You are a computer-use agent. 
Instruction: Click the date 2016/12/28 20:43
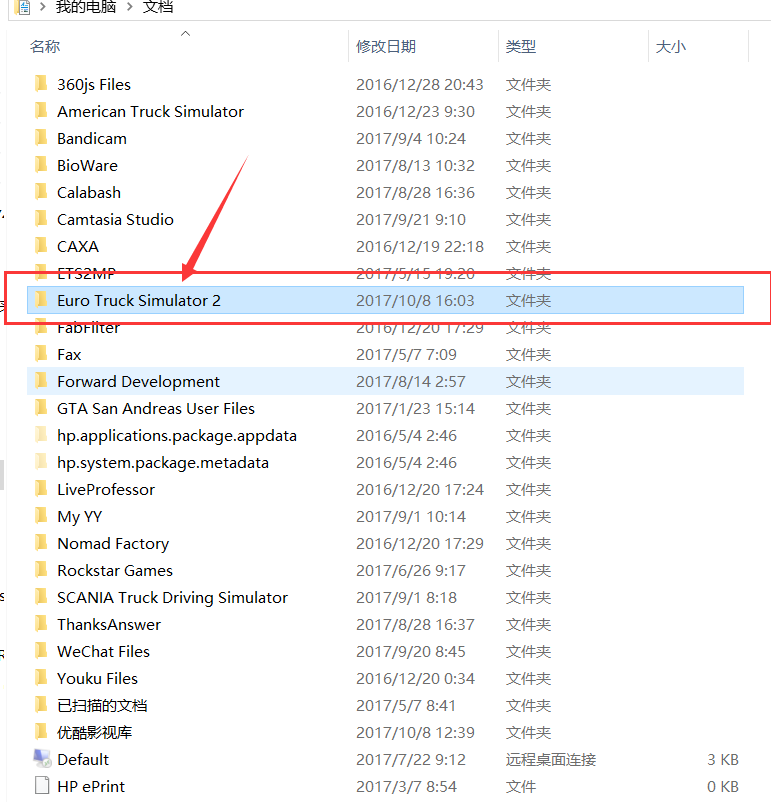pos(420,84)
